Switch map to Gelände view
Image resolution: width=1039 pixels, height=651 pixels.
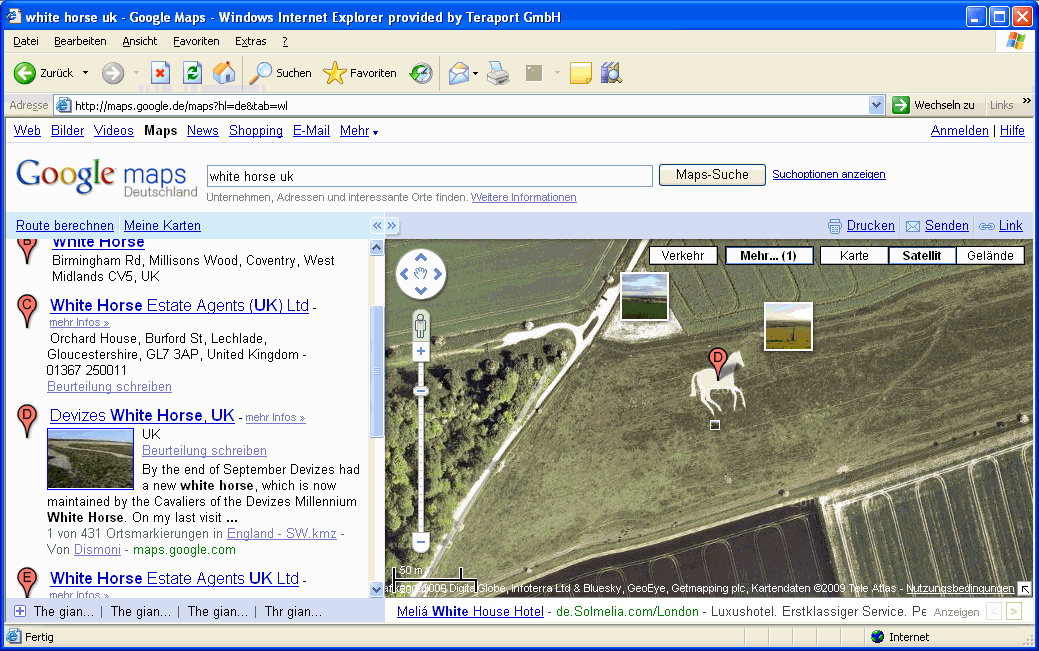tap(990, 255)
